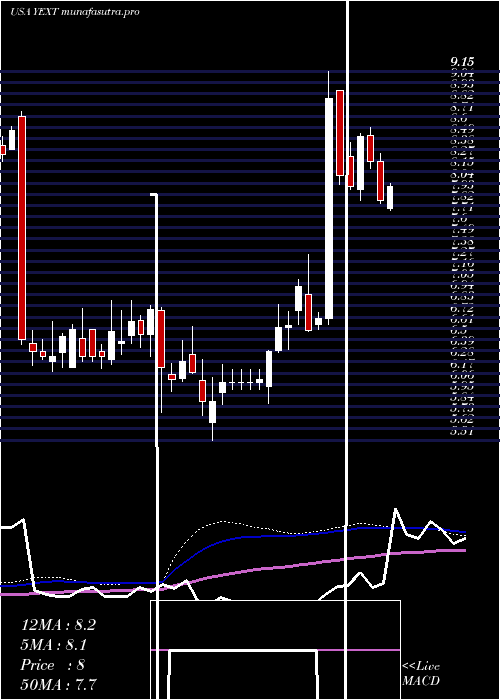Click the '50MA : 7.7' readout

58,684
